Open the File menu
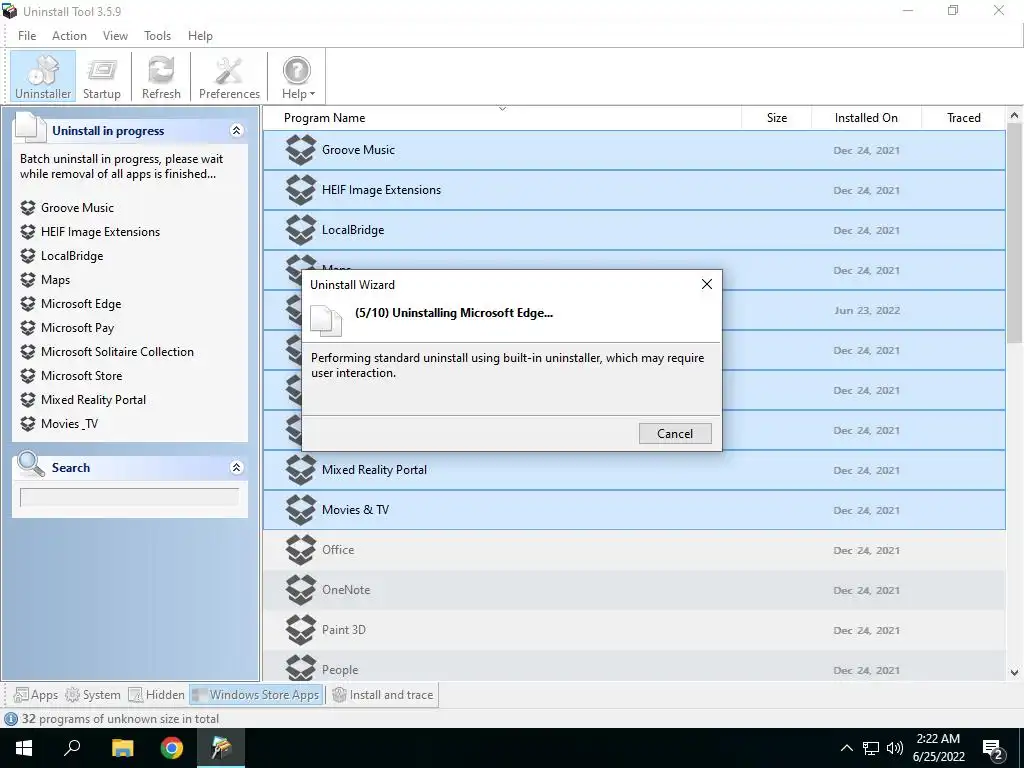The width and height of the screenshot is (1024, 768). 27,36
